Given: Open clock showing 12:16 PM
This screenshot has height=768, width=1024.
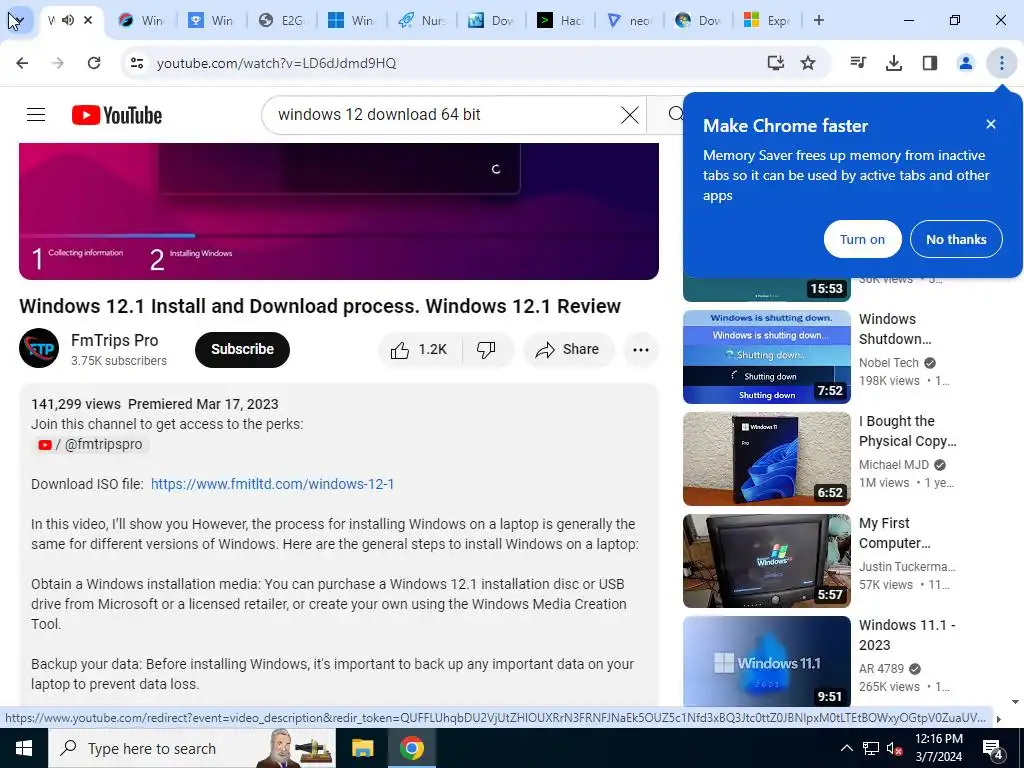Looking at the screenshot, I should [938, 748].
